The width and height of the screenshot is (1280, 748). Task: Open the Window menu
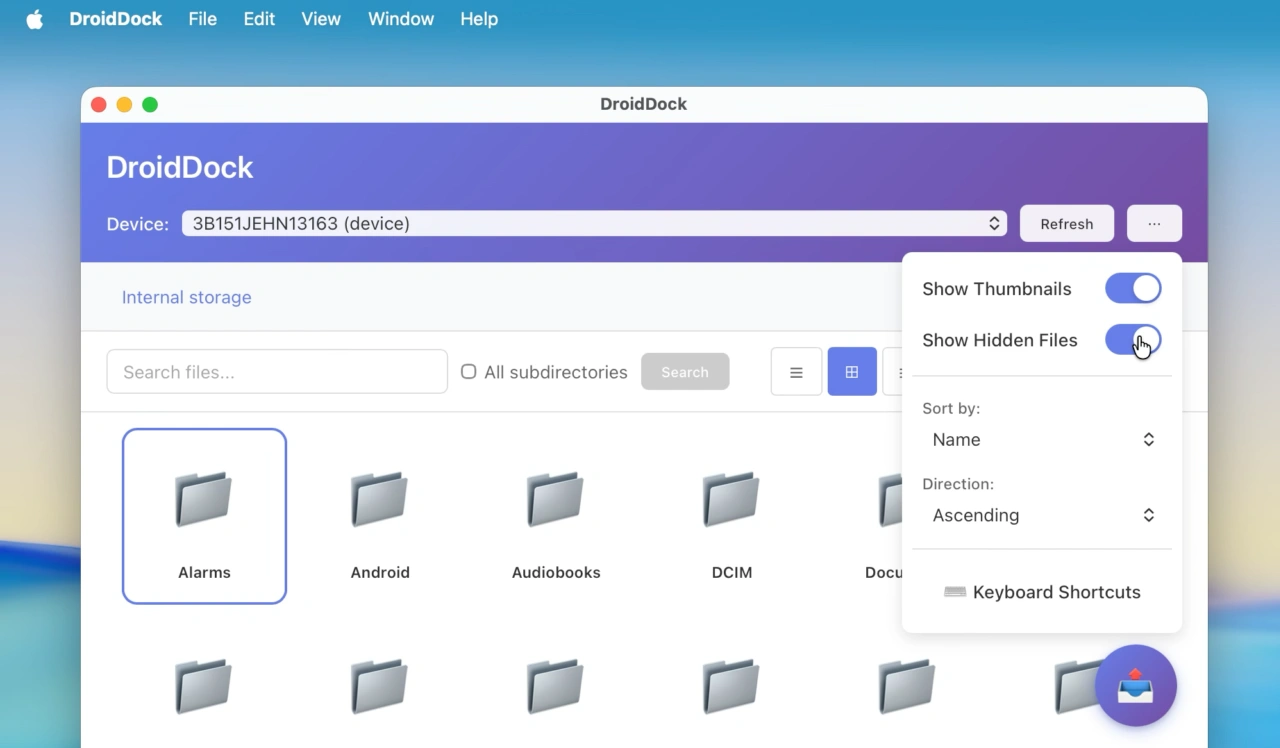pyautogui.click(x=400, y=19)
